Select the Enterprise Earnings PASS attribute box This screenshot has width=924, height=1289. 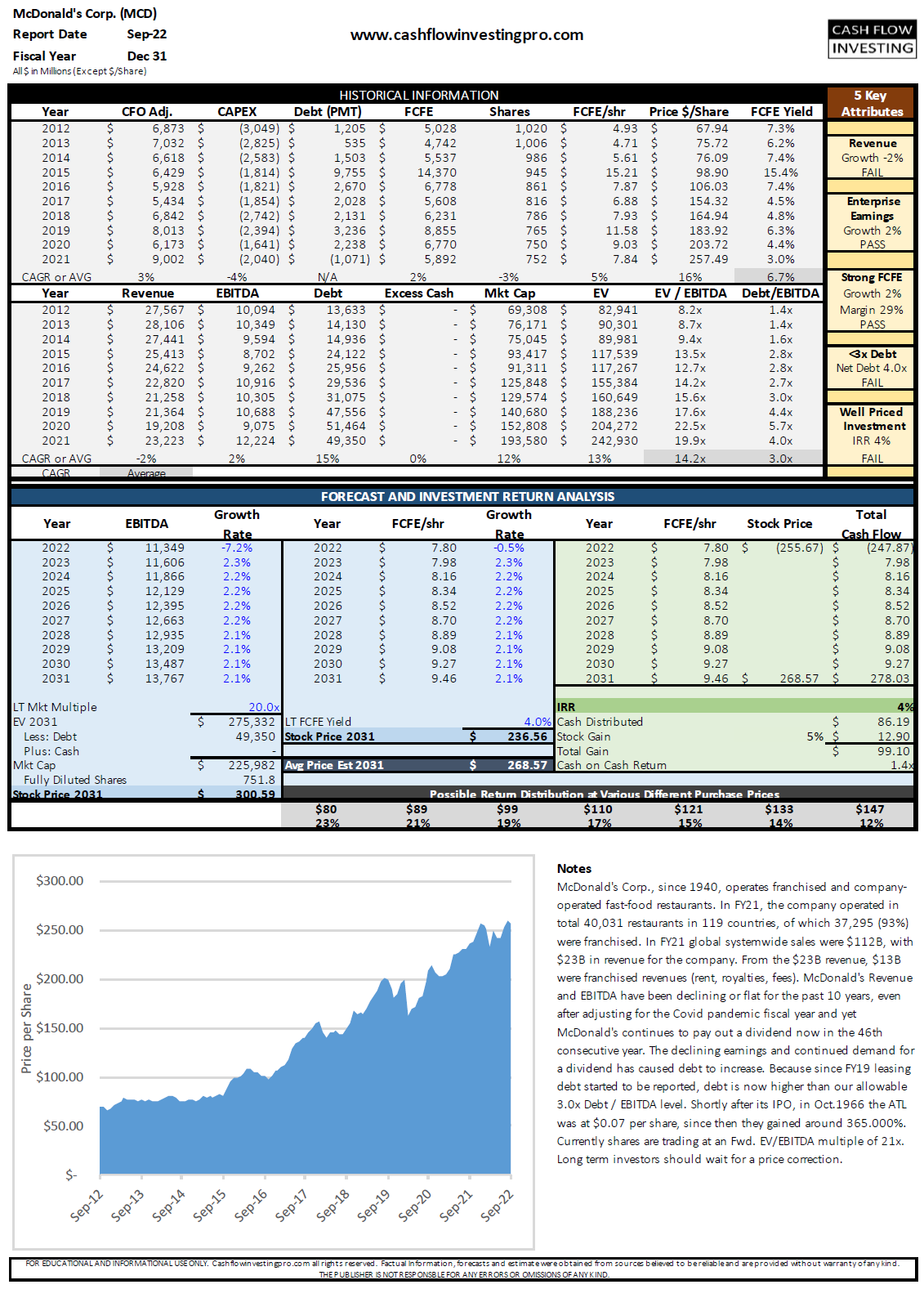click(x=871, y=222)
